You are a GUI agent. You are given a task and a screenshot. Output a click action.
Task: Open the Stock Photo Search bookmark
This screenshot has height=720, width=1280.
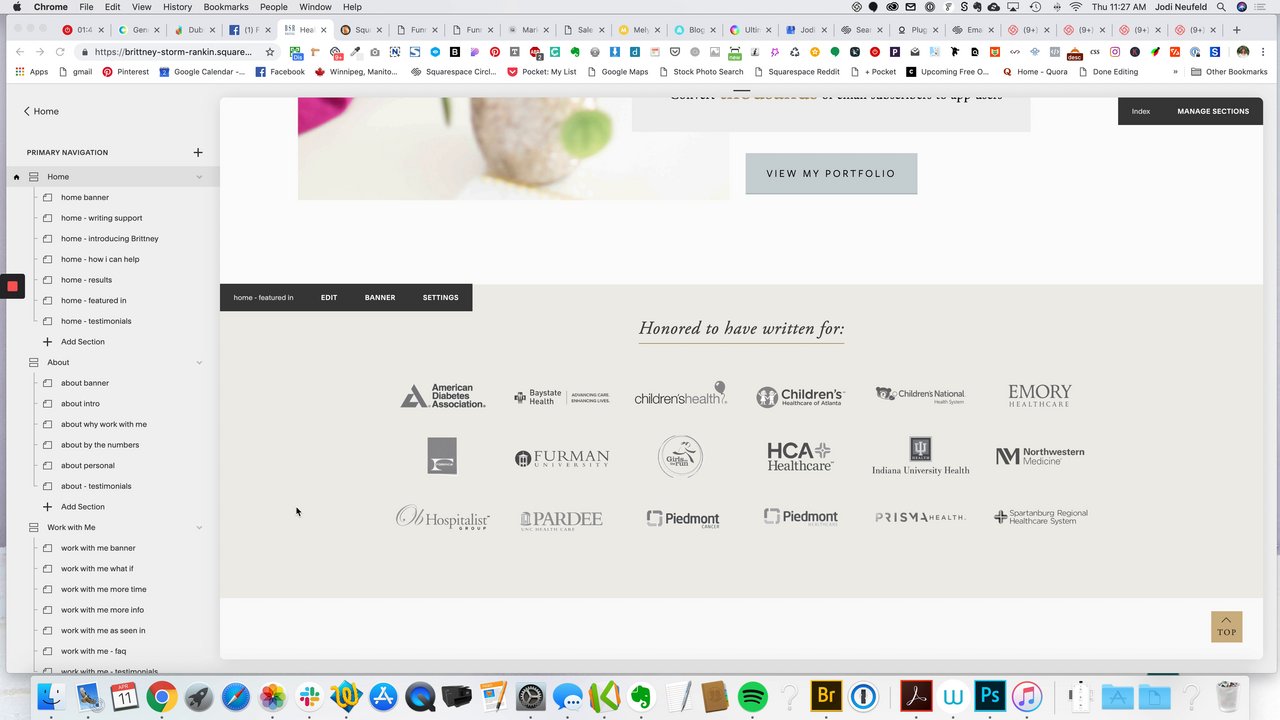701,72
